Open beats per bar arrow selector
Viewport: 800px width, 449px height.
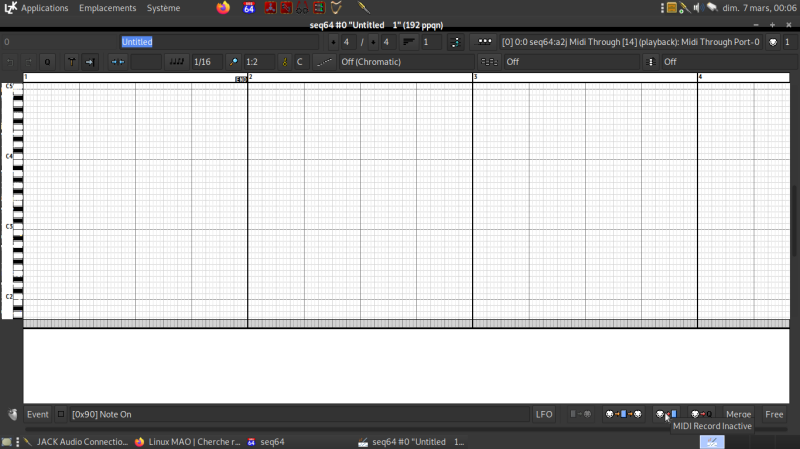pyautogui.click(x=333, y=42)
